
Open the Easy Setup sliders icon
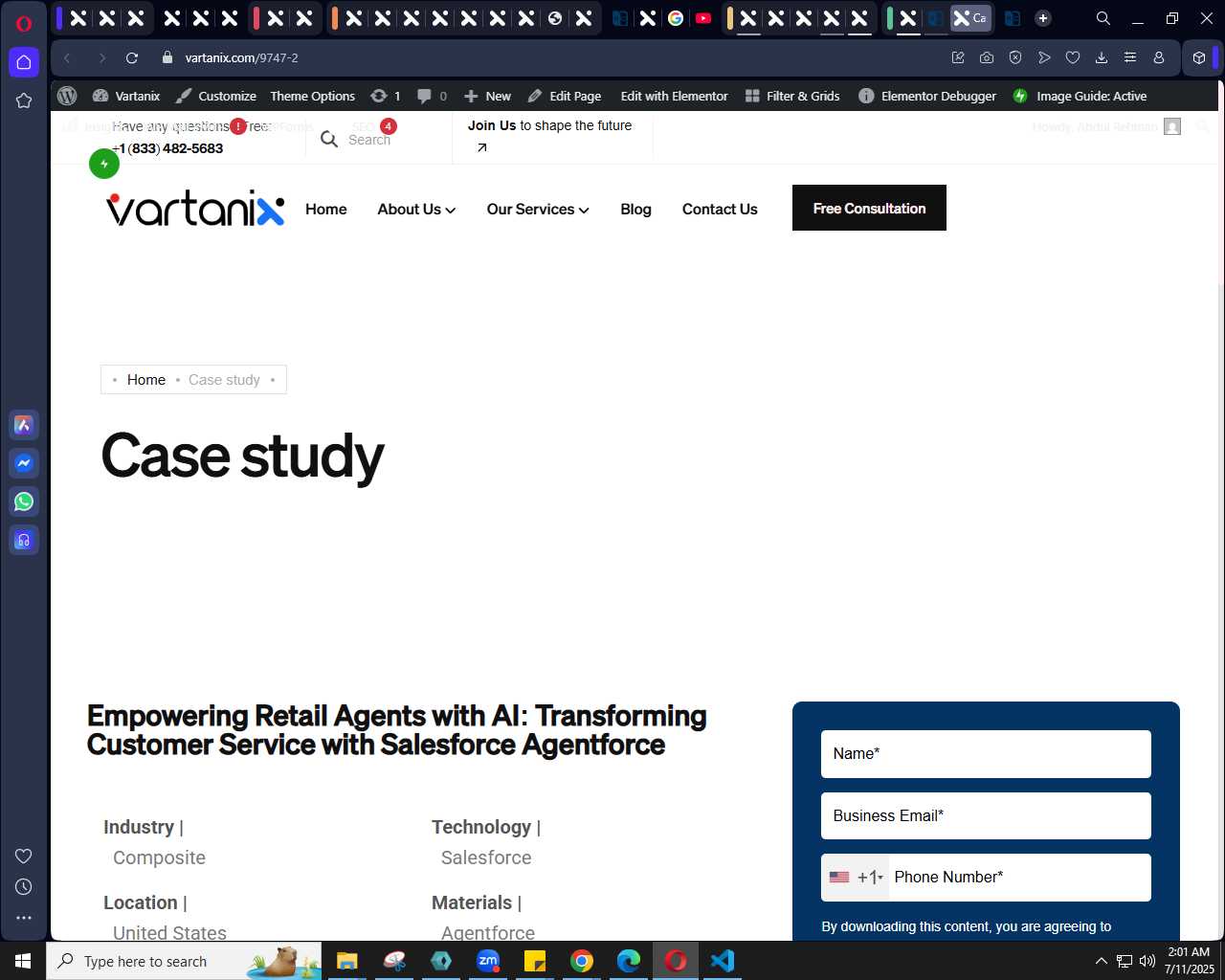1130,58
